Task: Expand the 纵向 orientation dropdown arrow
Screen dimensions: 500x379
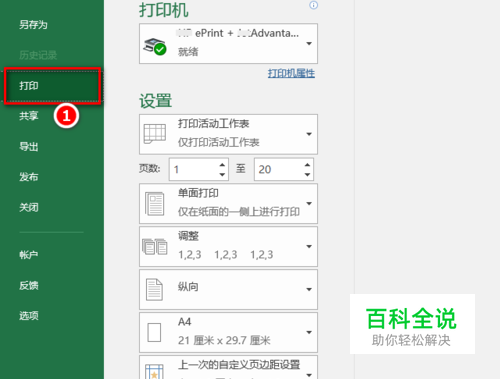Action: 309,289
